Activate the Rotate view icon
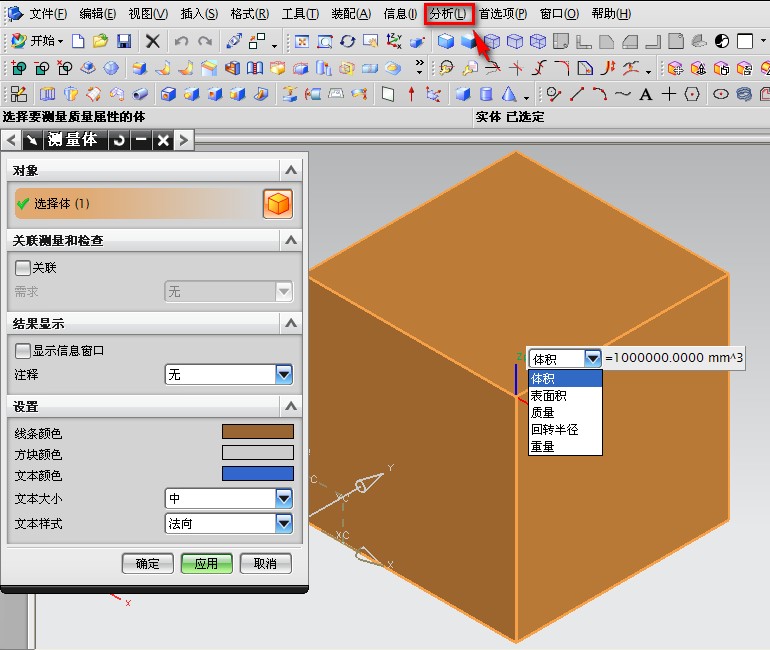The height and width of the screenshot is (650, 770). 348,42
